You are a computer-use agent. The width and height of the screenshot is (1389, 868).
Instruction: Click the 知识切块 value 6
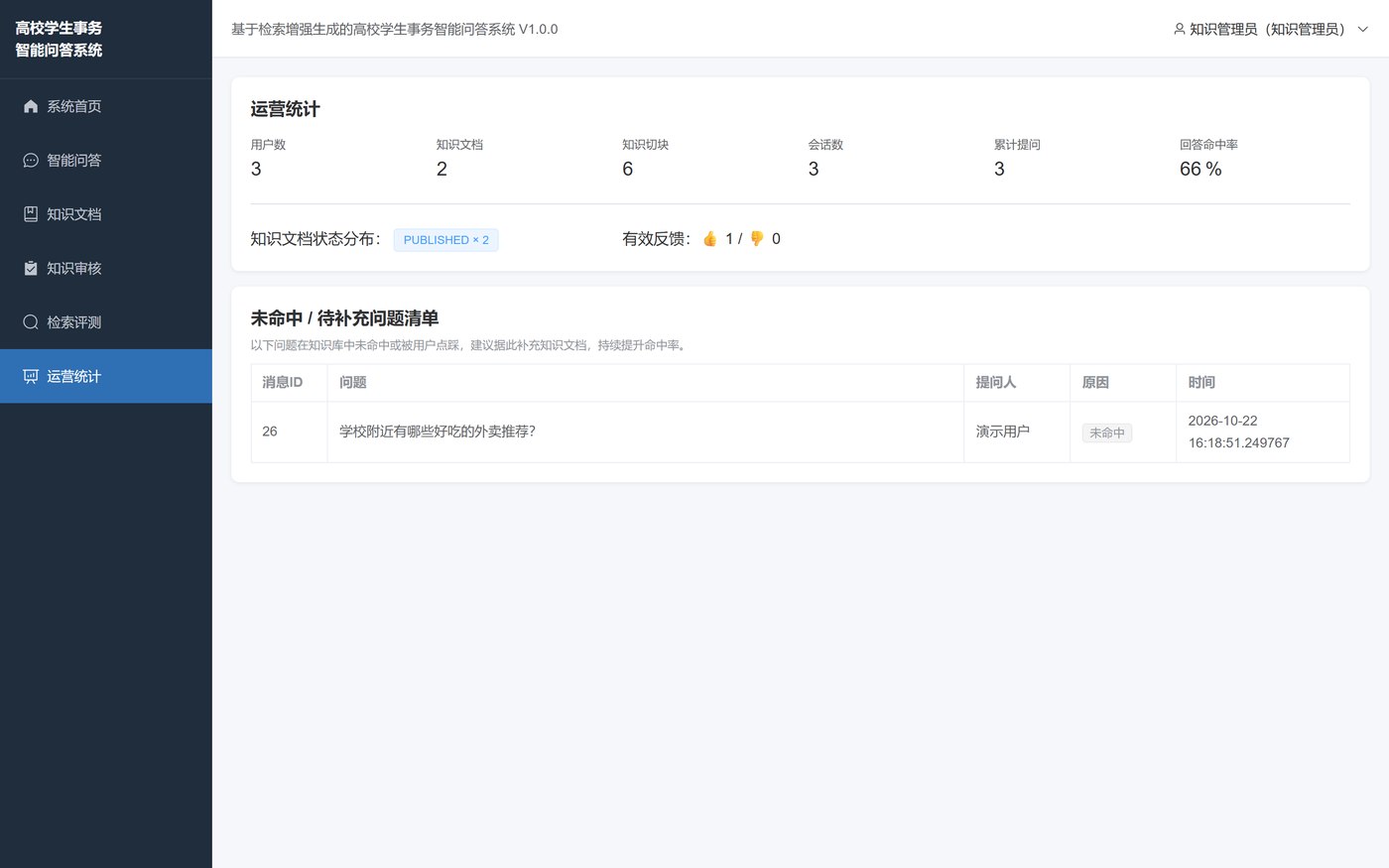click(628, 170)
